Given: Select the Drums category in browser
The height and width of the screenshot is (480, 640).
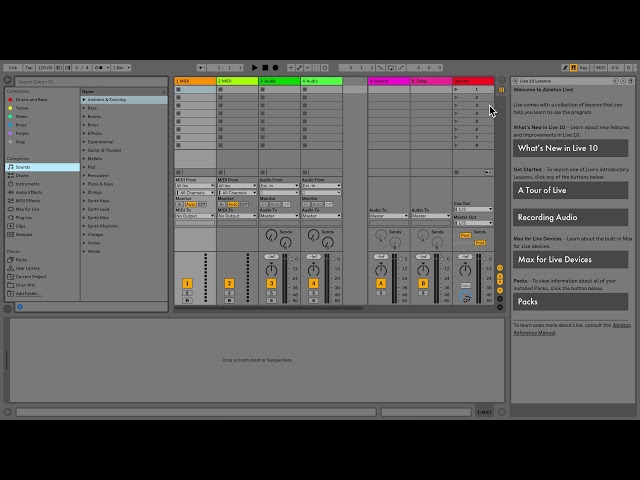Looking at the screenshot, I should tap(42, 176).
